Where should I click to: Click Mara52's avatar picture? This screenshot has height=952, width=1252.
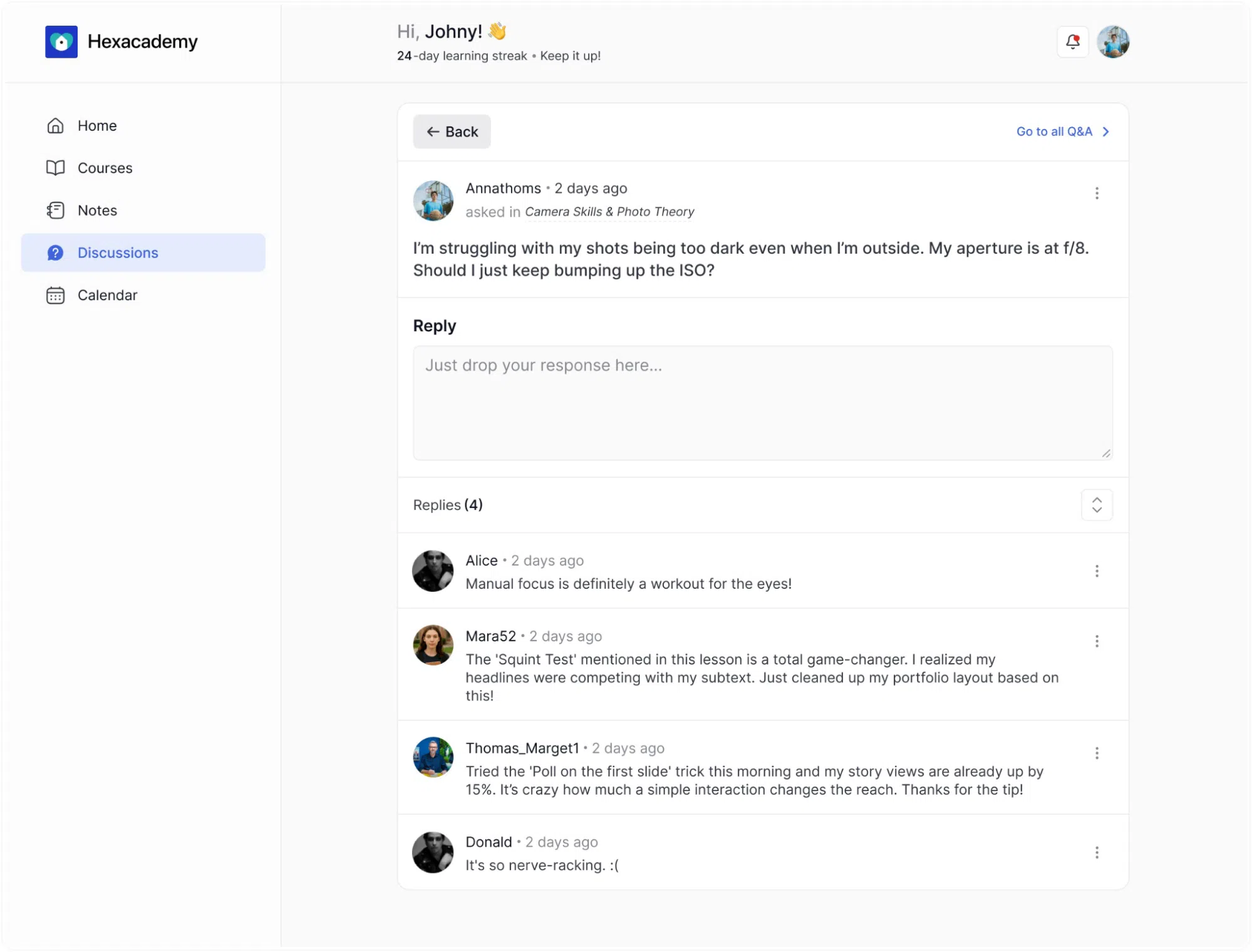[433, 645]
